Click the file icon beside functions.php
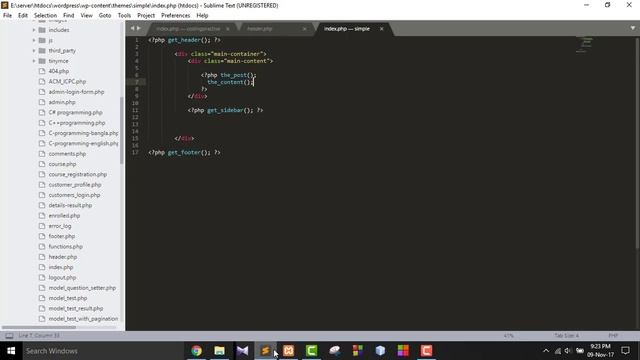The image size is (640, 360). [x=42, y=247]
